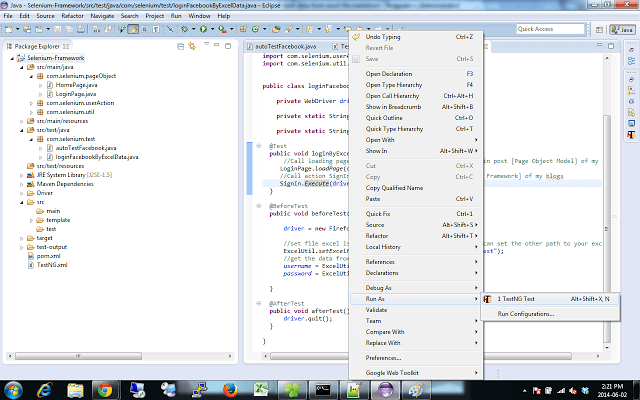Select HomePage.java in Package Explorer
Screen dimensions: 640x400
76,85
